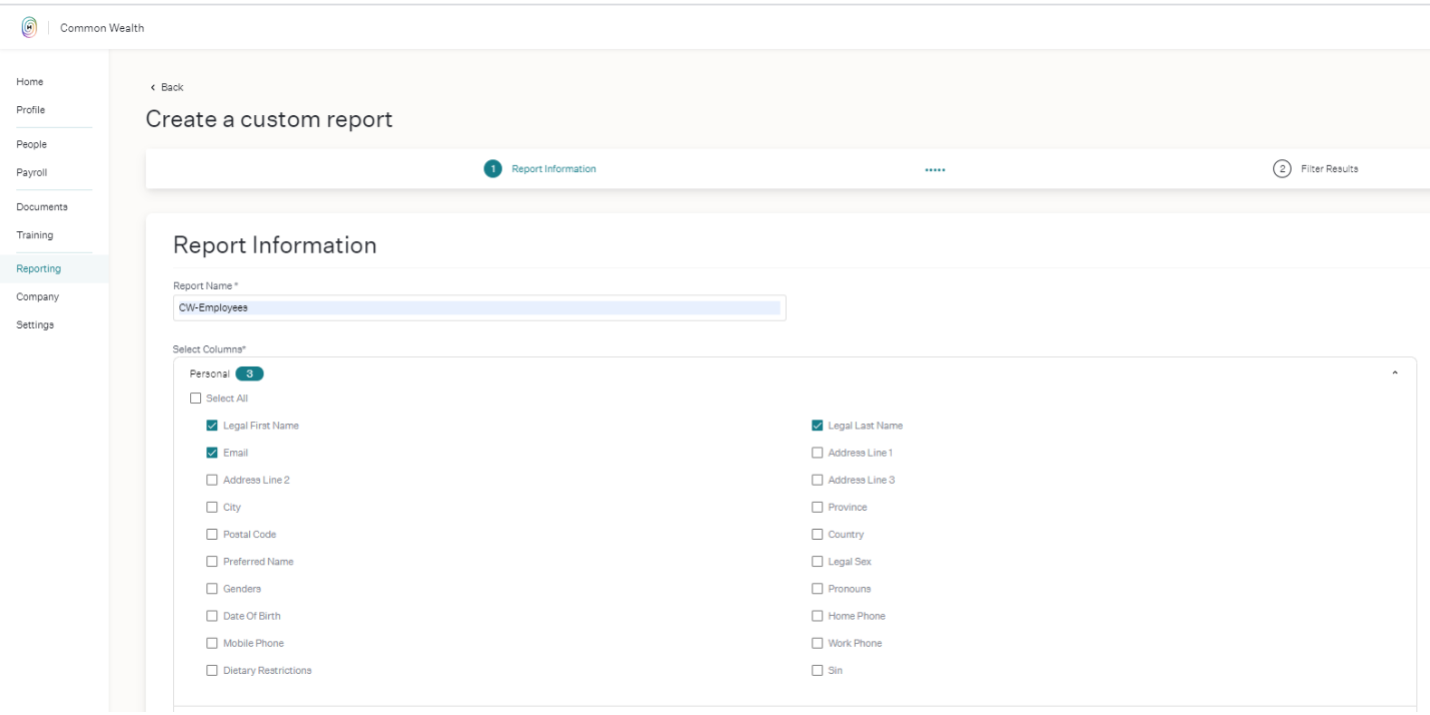Click the Personal section count badge
This screenshot has width=1430, height=715.
(249, 374)
